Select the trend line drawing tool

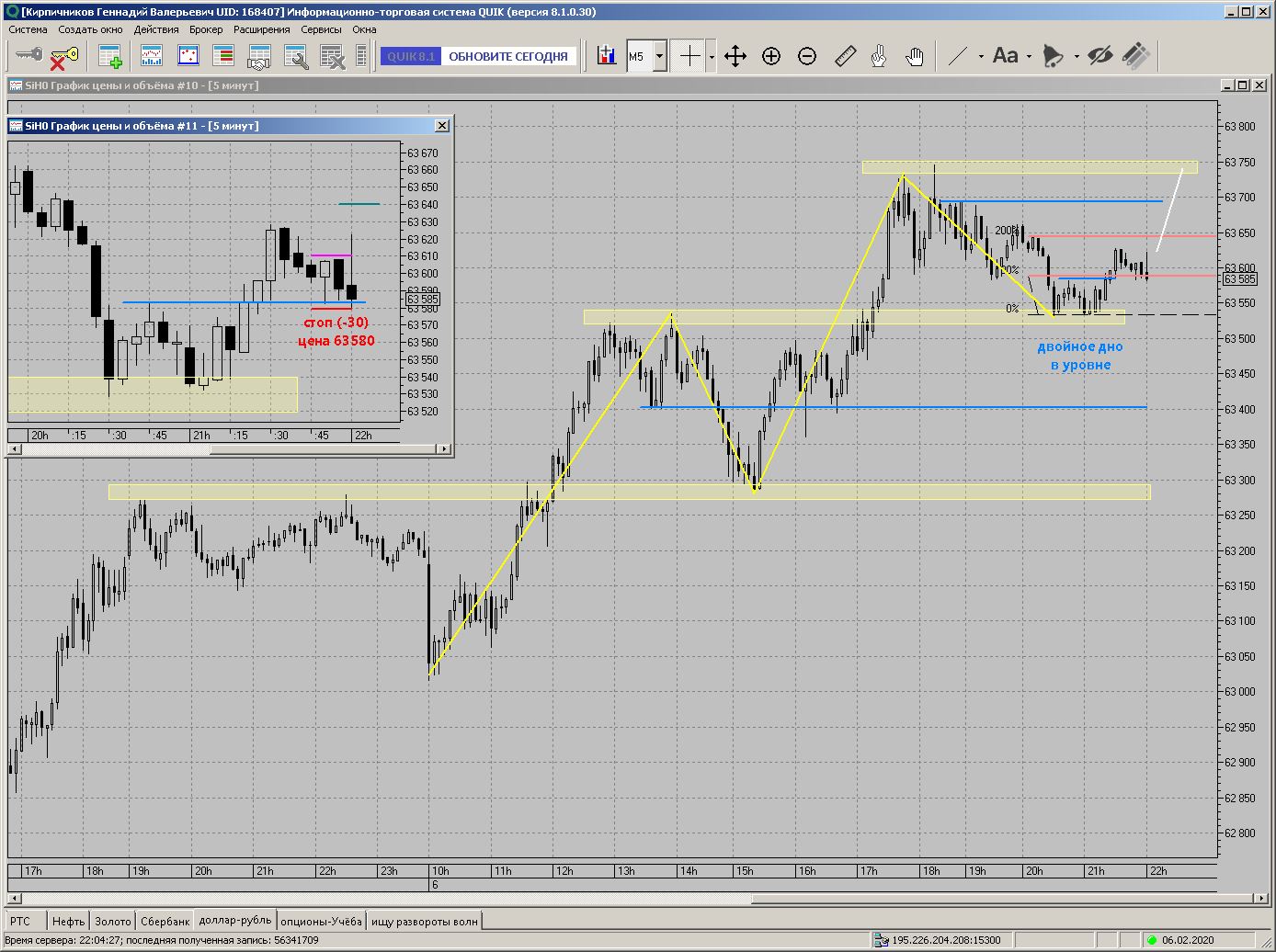[958, 56]
